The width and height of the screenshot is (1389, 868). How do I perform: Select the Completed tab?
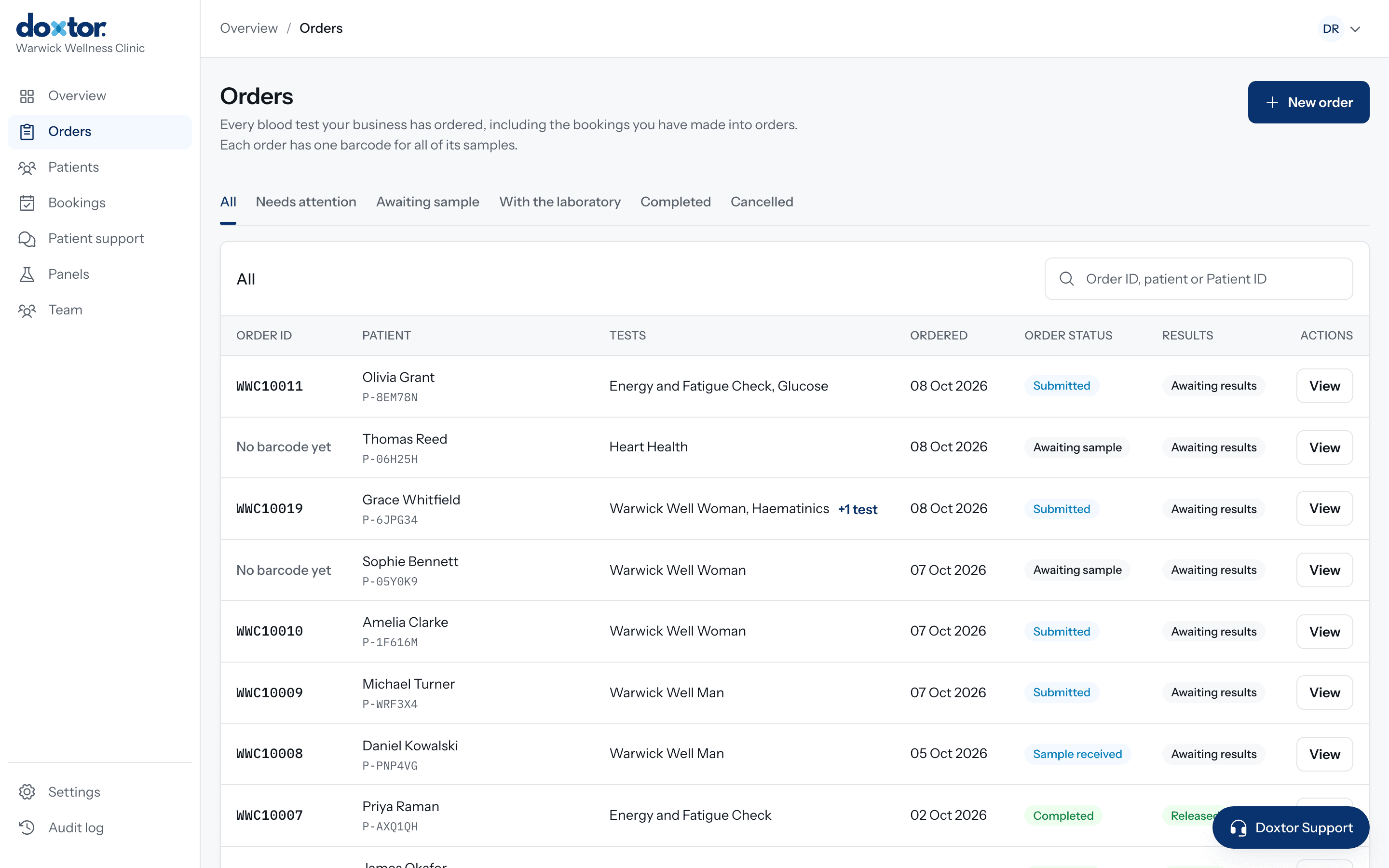click(x=676, y=202)
